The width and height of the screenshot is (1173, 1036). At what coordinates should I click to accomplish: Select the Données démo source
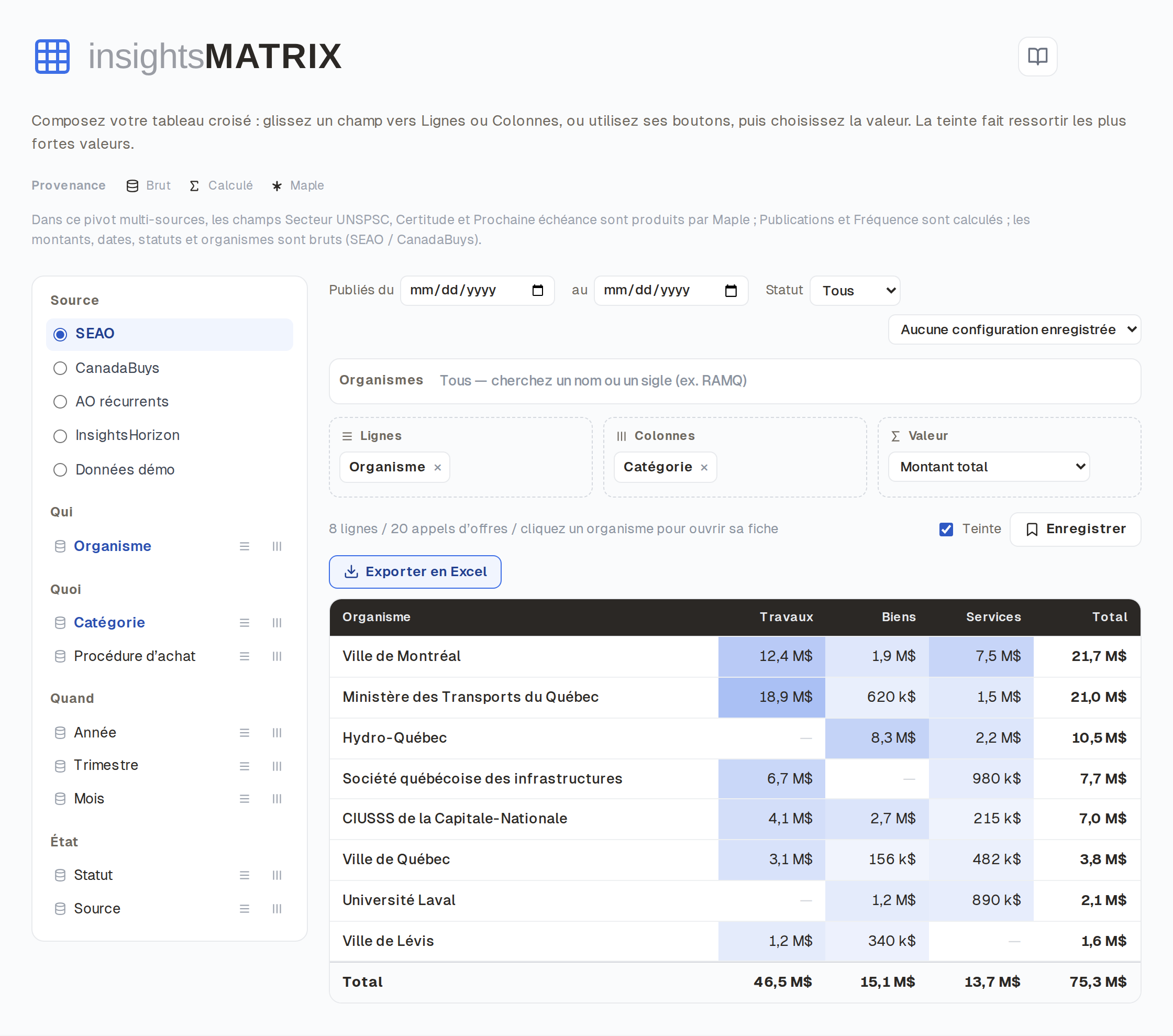(60, 469)
